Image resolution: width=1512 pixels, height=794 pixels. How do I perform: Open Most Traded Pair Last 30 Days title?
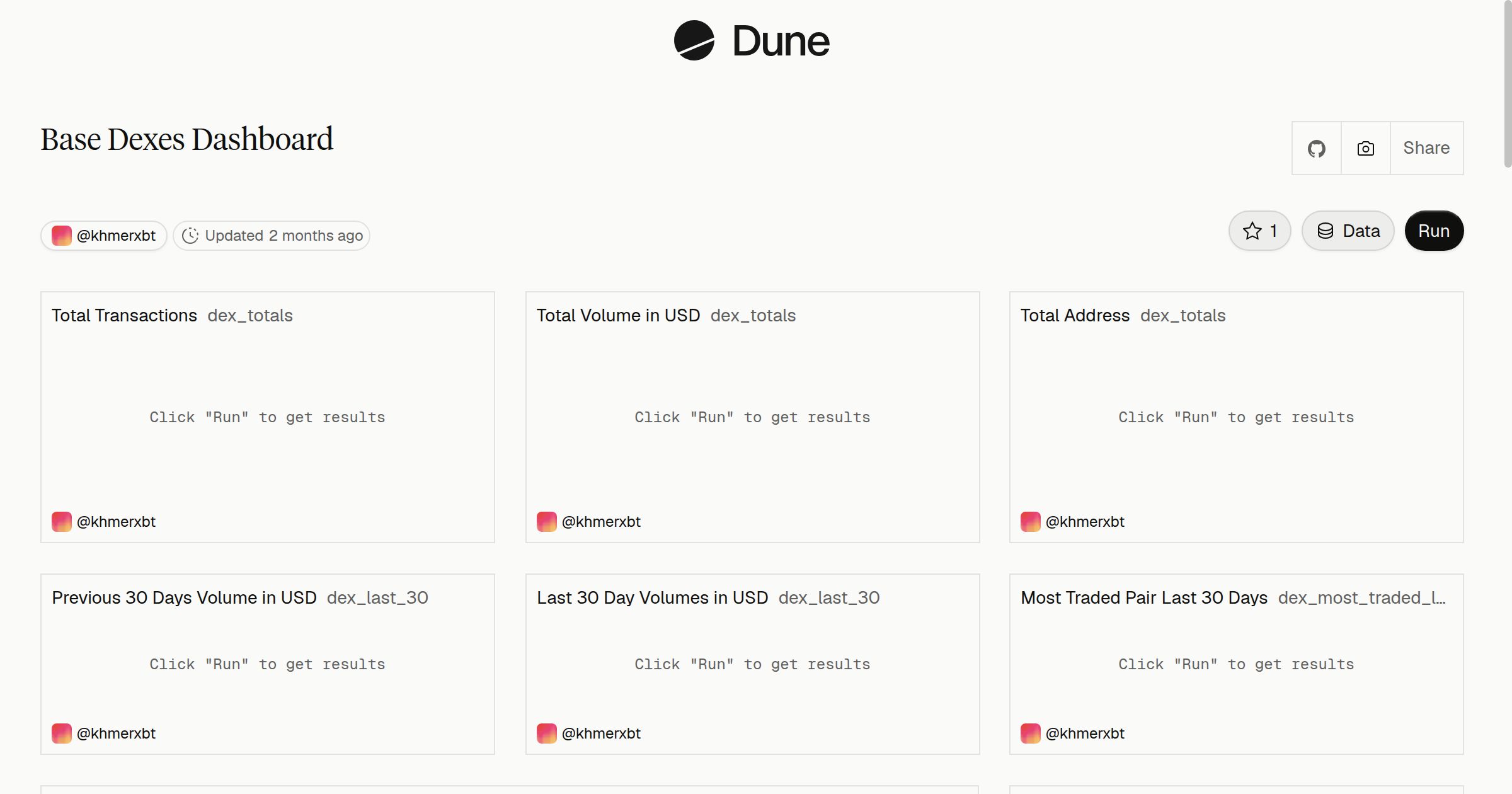tap(1144, 597)
